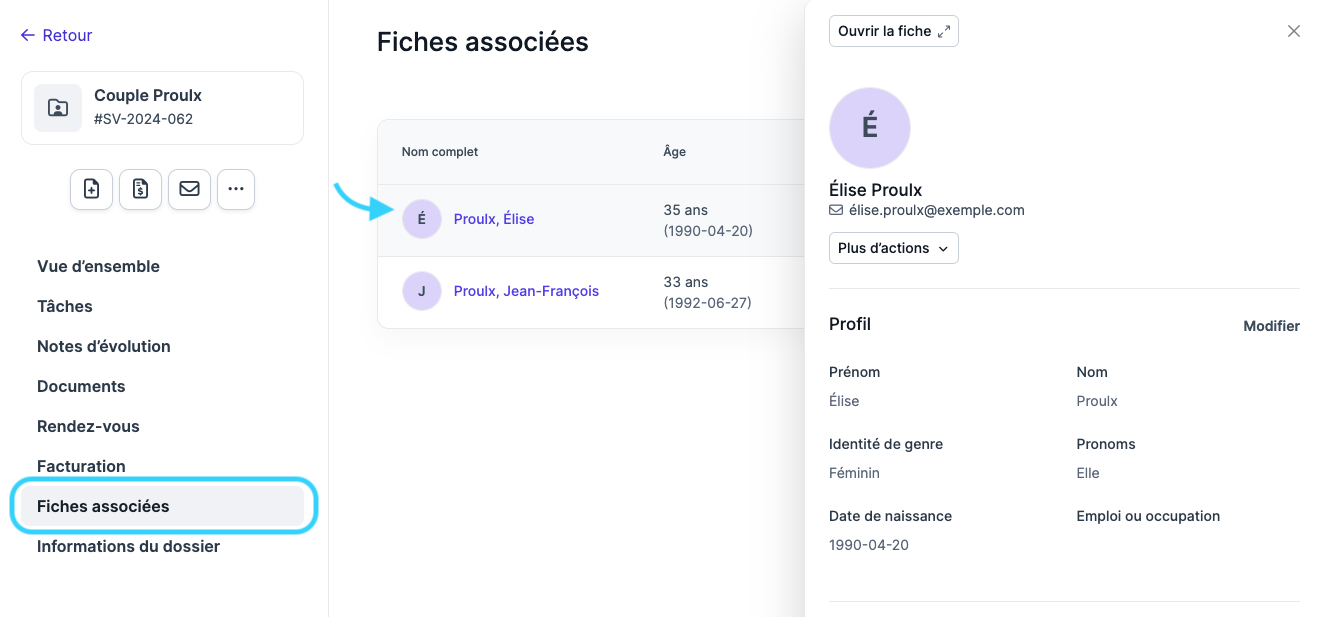Open Proulx, Jean-François record link
Image resolution: width=1322 pixels, height=617 pixels.
526,291
